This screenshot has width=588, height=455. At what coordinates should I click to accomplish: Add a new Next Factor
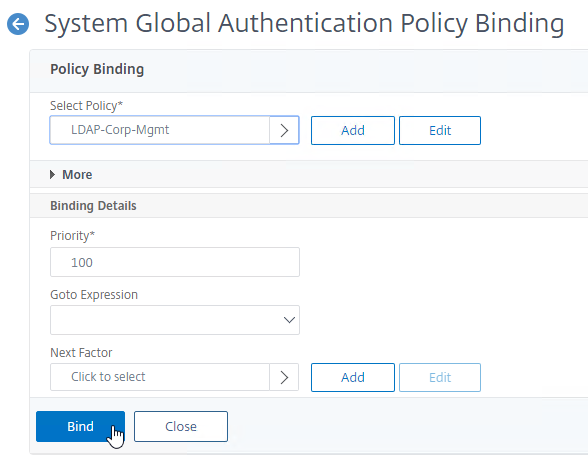click(x=352, y=377)
